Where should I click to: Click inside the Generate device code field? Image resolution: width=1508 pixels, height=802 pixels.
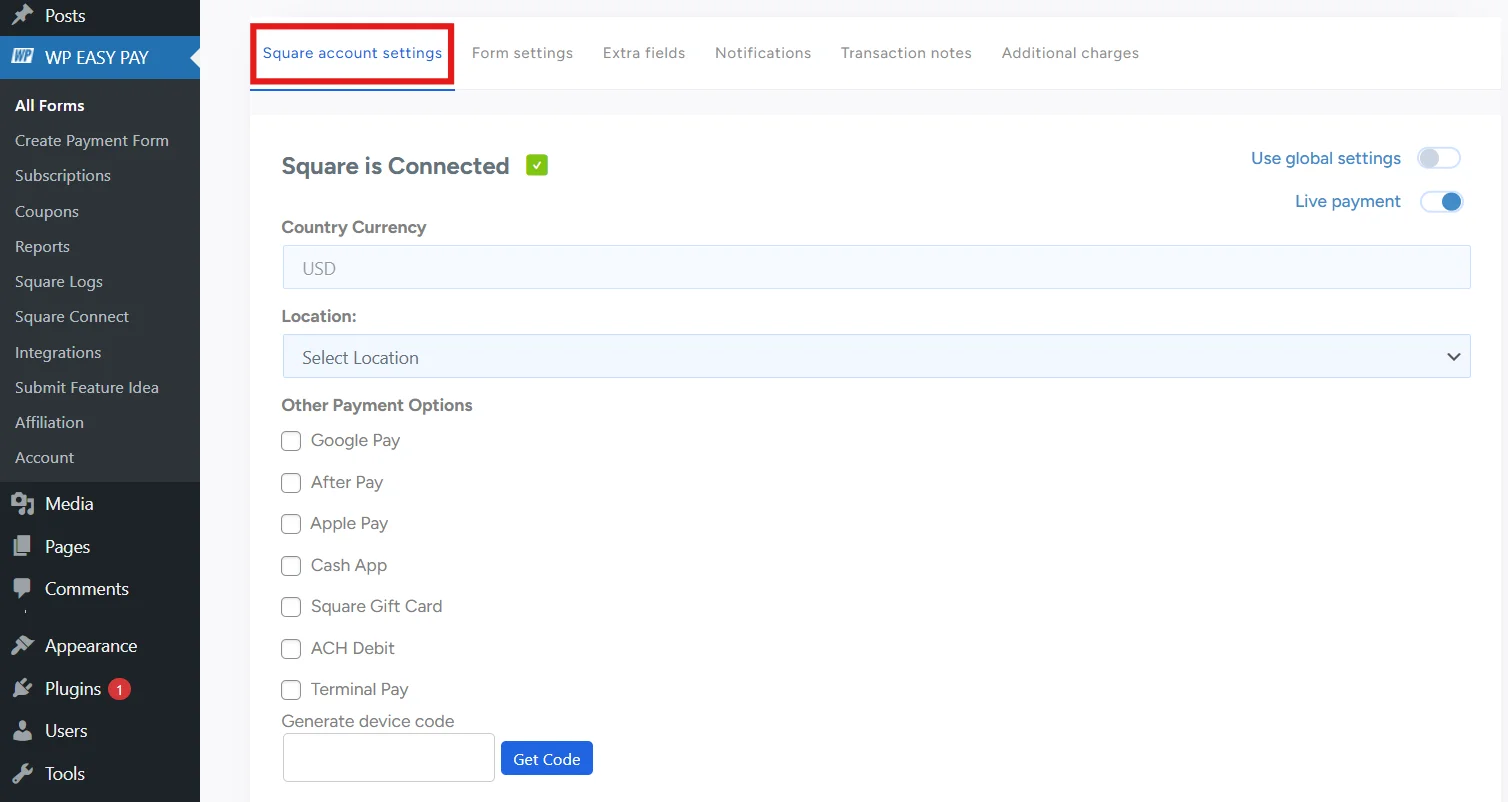389,757
